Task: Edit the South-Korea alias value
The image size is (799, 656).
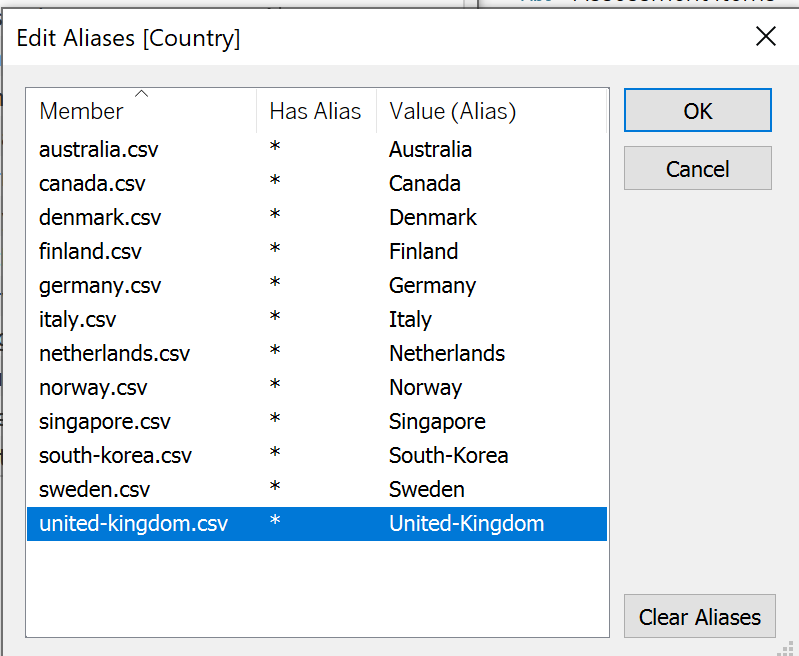Action: 448,456
